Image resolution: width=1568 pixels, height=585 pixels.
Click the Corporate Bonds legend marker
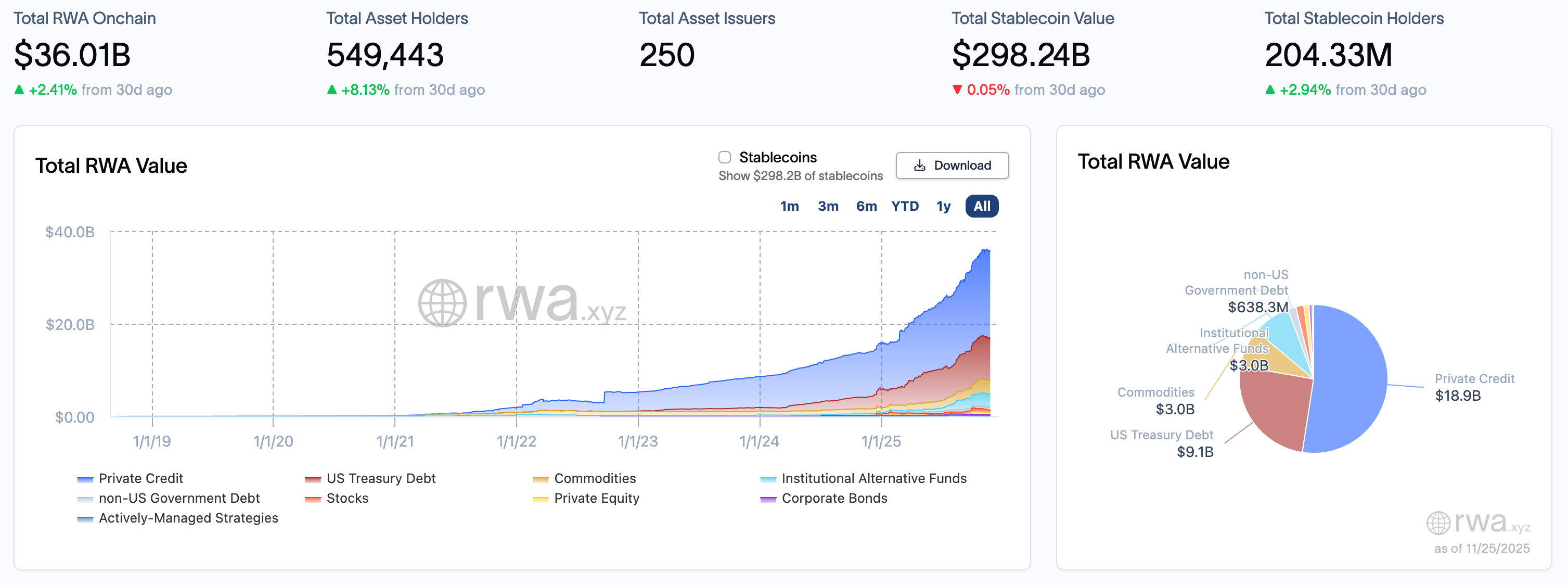[x=767, y=499]
